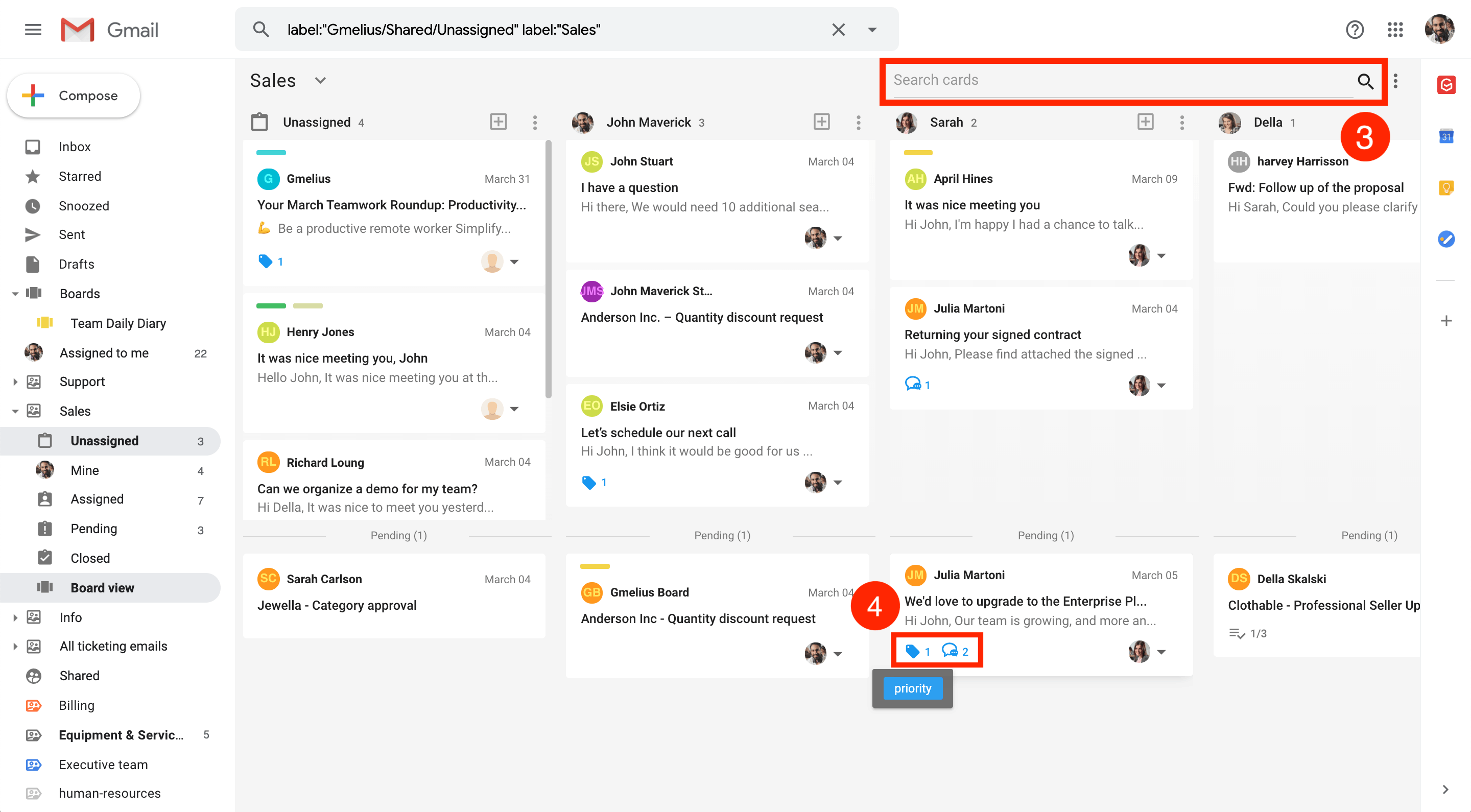Open the Google apps grid icon
Screen dimensions: 1471x812
click(1395, 29)
